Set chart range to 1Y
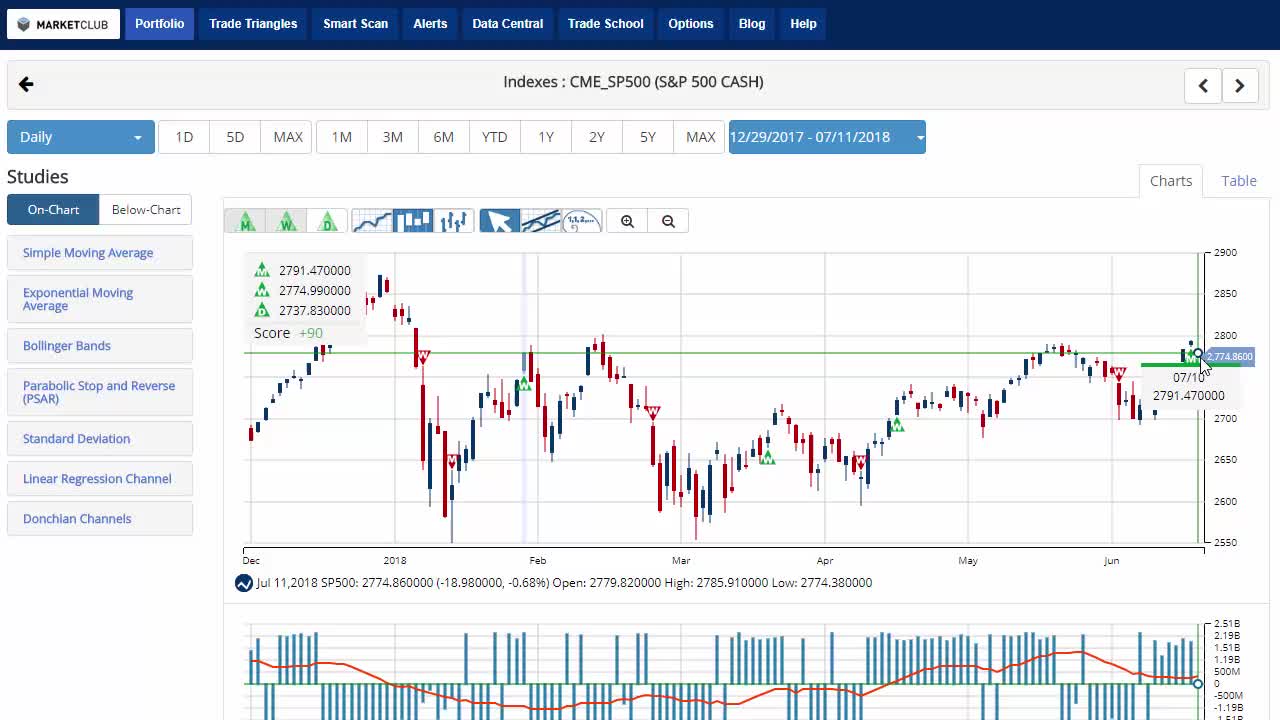 pos(546,137)
